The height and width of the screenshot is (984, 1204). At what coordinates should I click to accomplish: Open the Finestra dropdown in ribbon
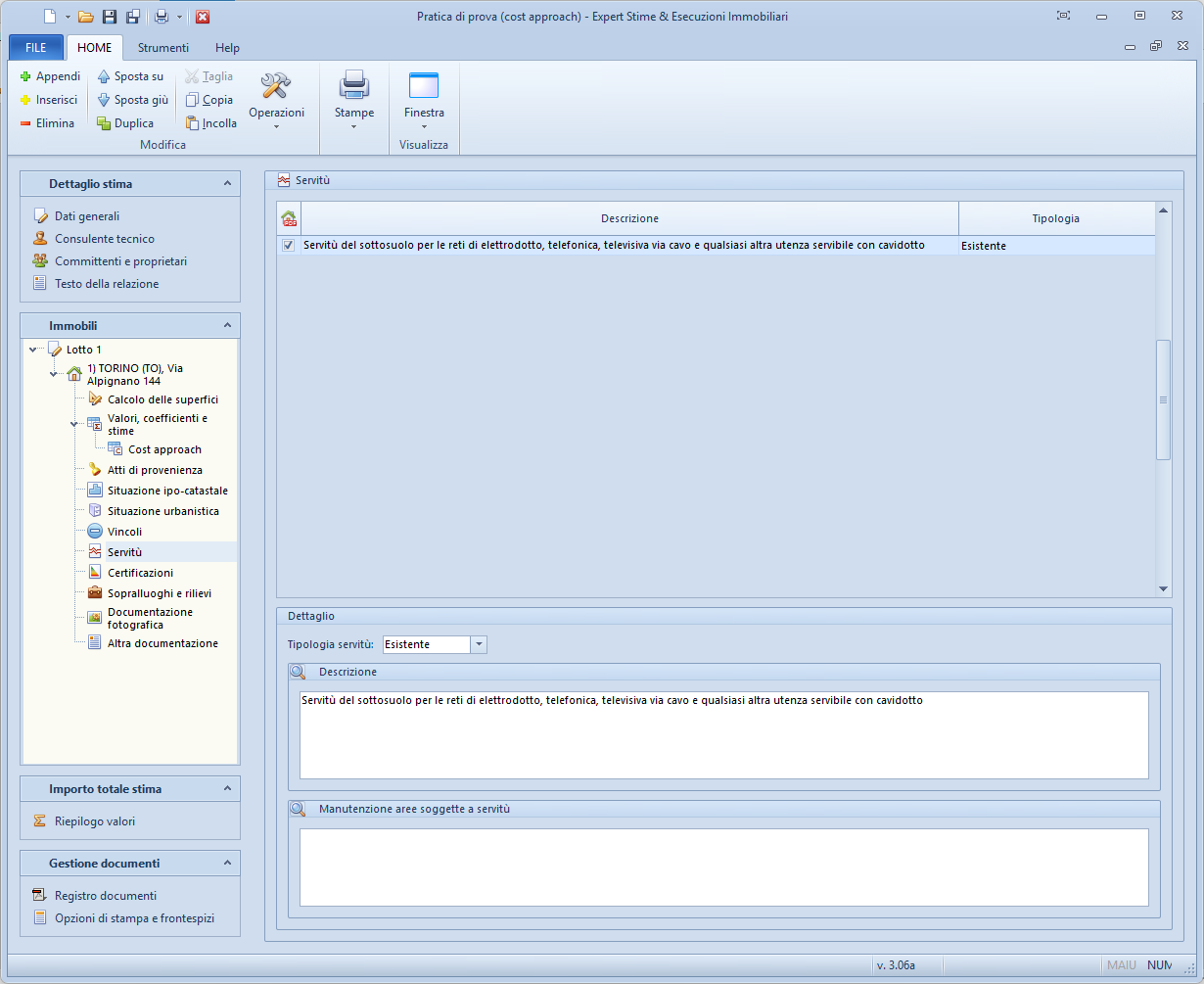[x=424, y=100]
